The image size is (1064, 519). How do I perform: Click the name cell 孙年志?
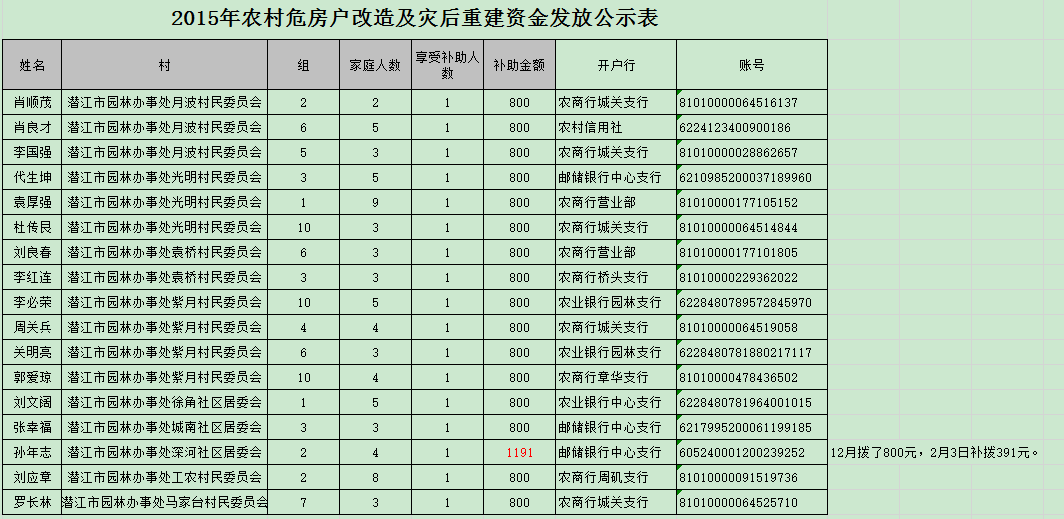[33, 452]
